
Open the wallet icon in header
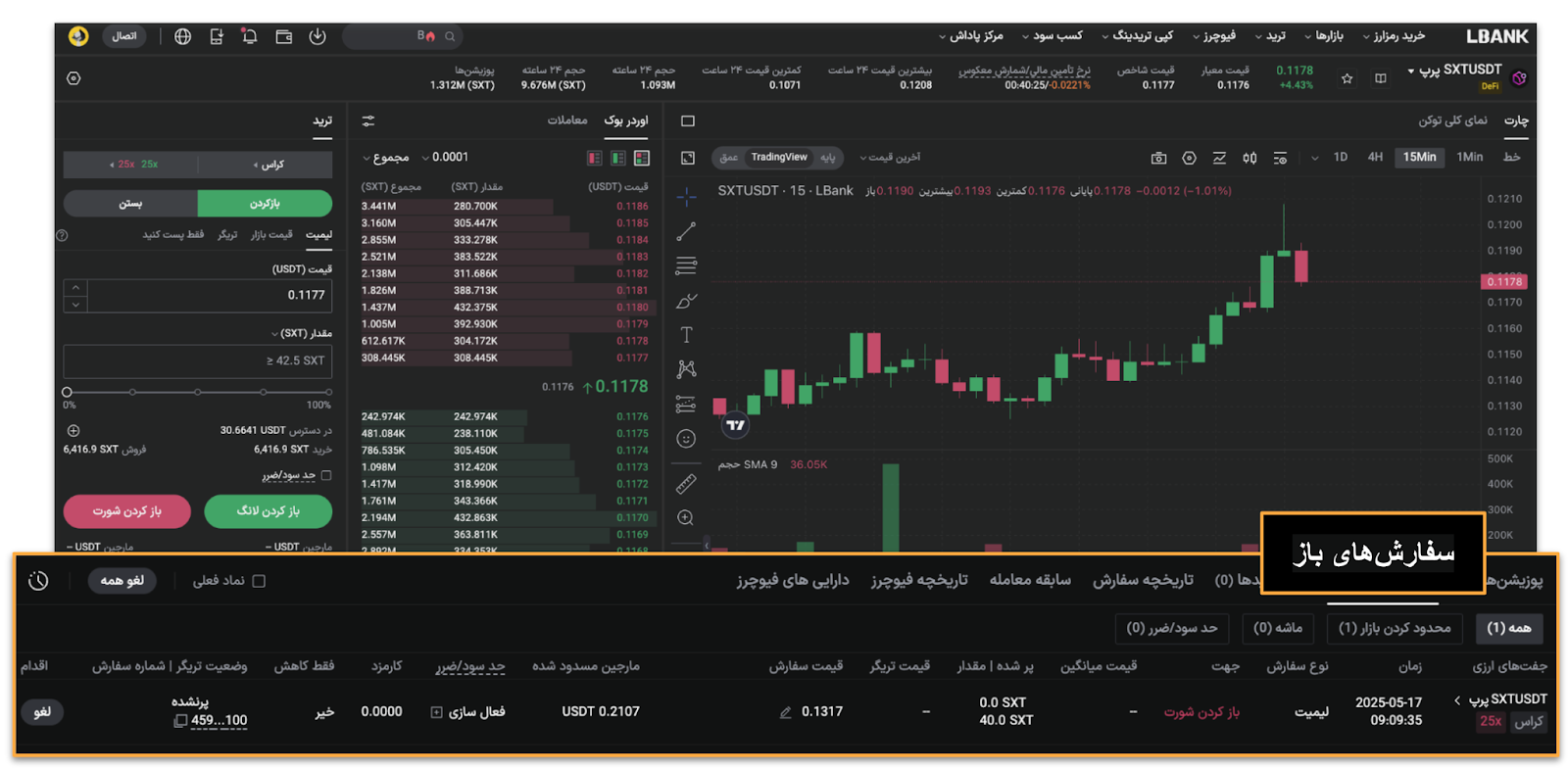coord(284,36)
